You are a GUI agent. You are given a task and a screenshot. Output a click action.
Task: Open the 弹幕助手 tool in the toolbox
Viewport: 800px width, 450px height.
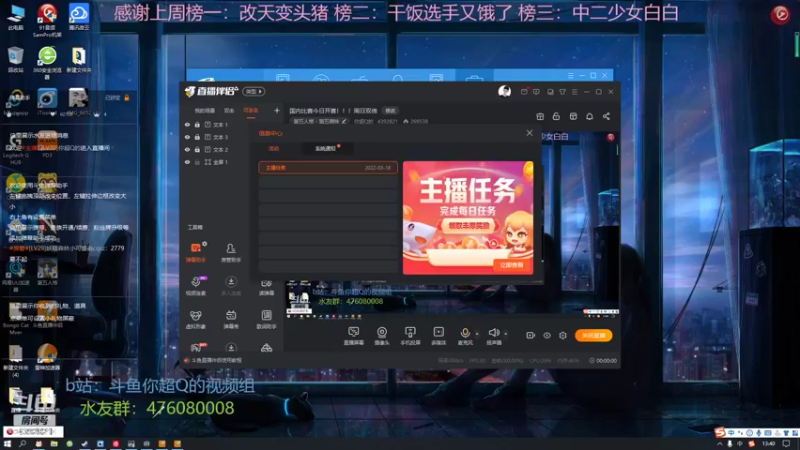[195, 252]
